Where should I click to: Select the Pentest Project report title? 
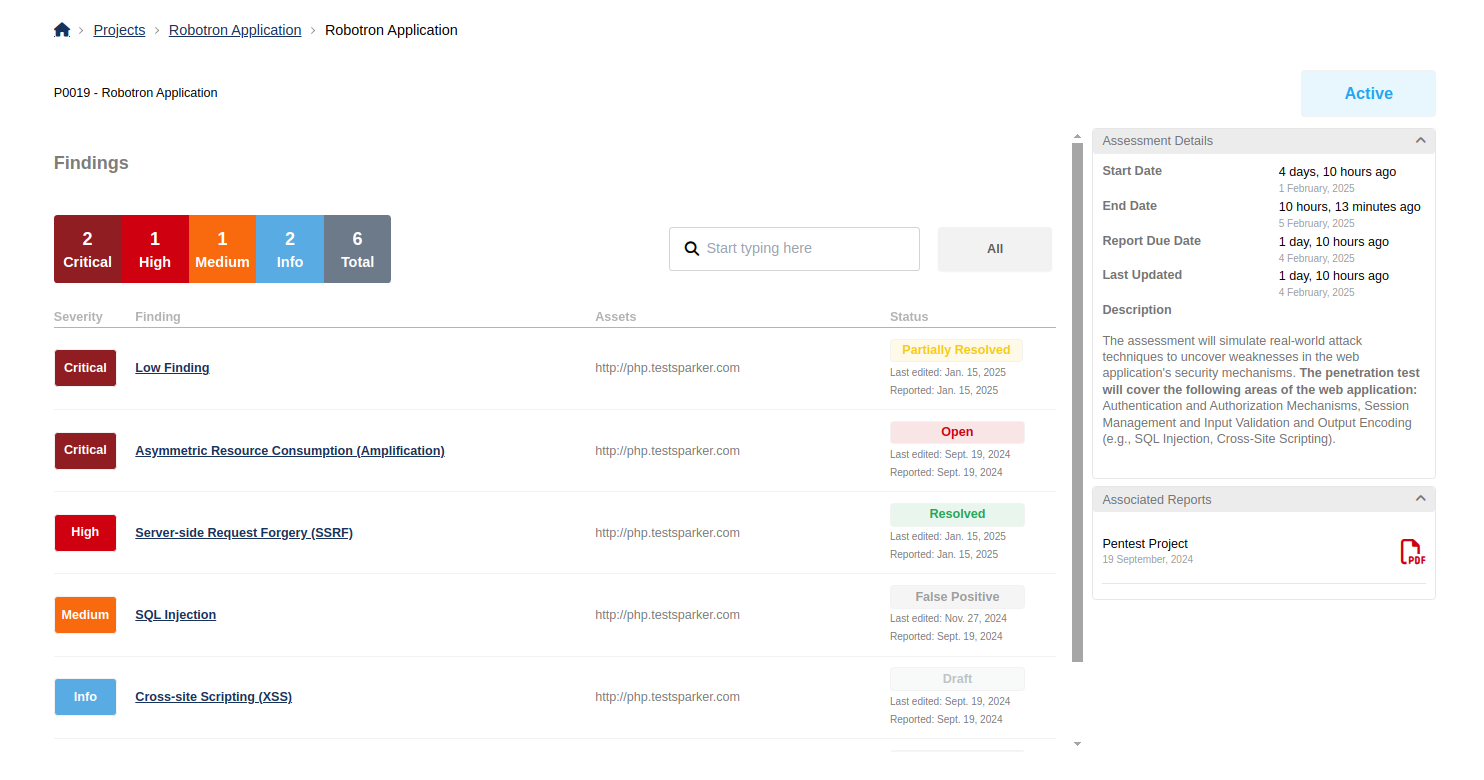click(x=1145, y=544)
